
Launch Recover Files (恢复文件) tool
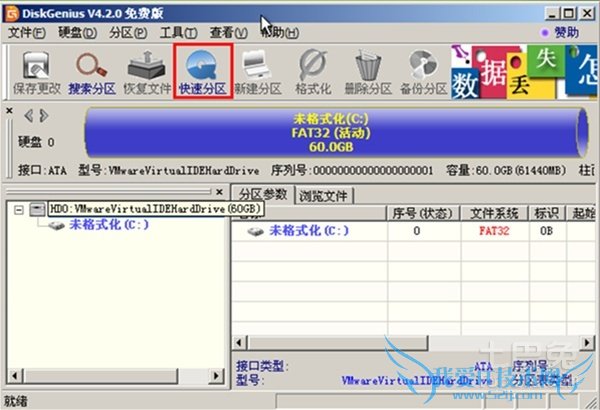(x=147, y=73)
